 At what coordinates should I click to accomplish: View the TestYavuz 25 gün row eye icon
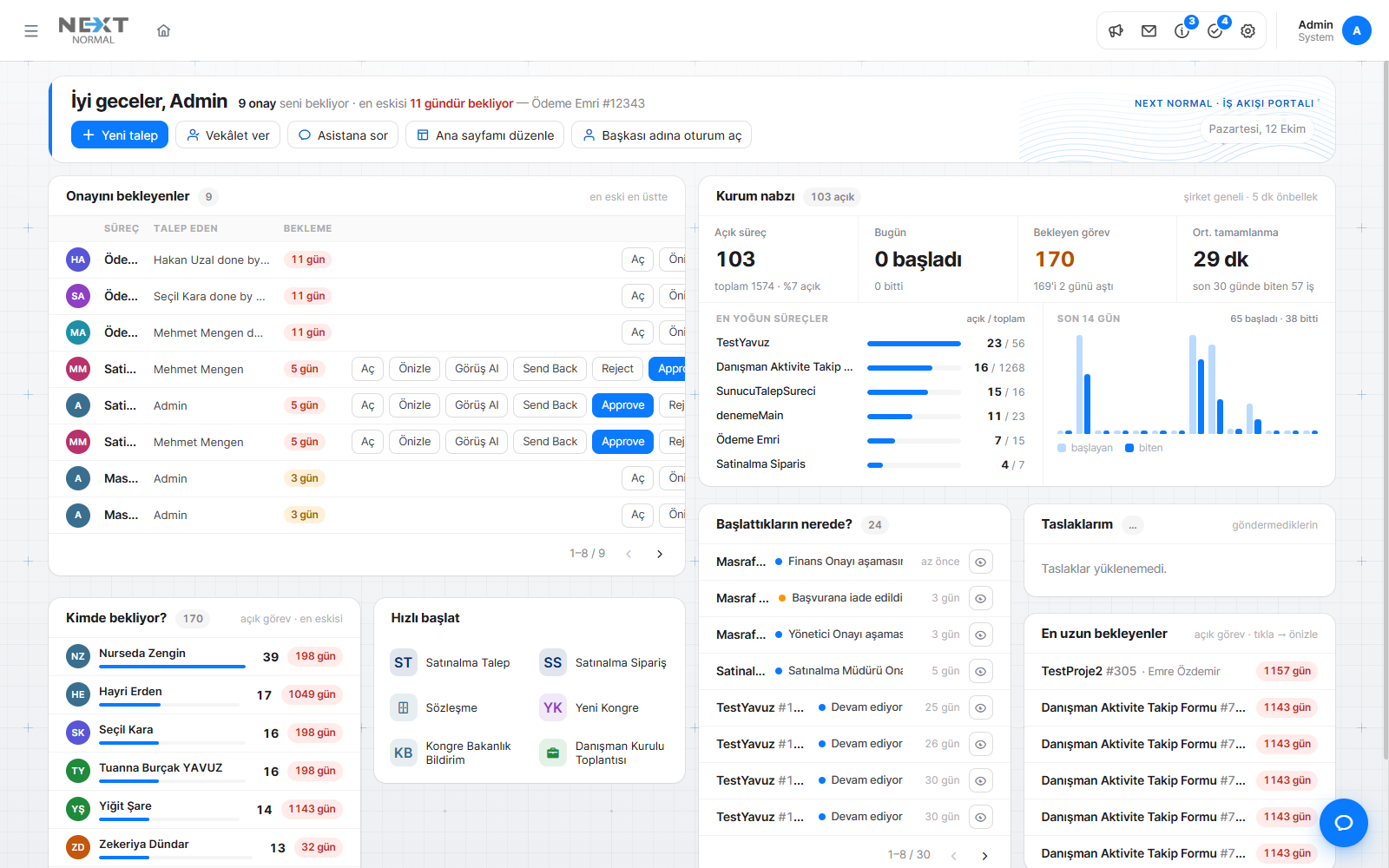pyautogui.click(x=980, y=707)
